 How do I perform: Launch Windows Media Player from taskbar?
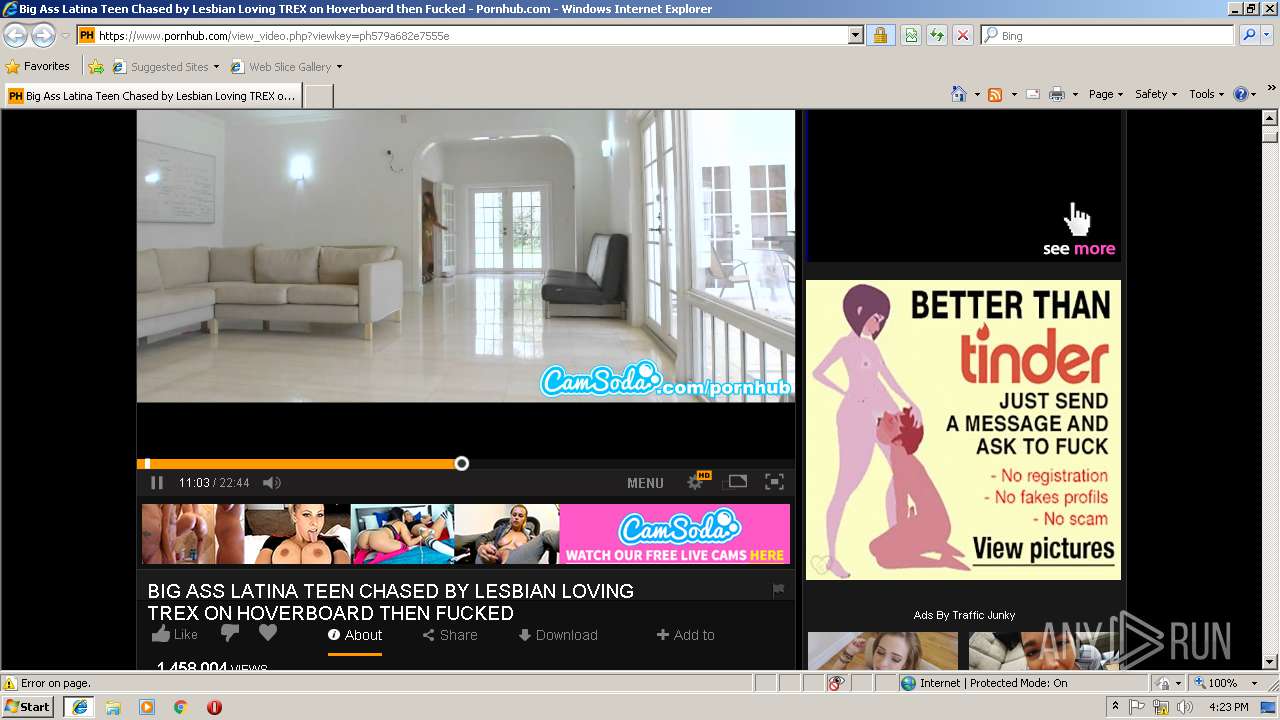[x=147, y=707]
